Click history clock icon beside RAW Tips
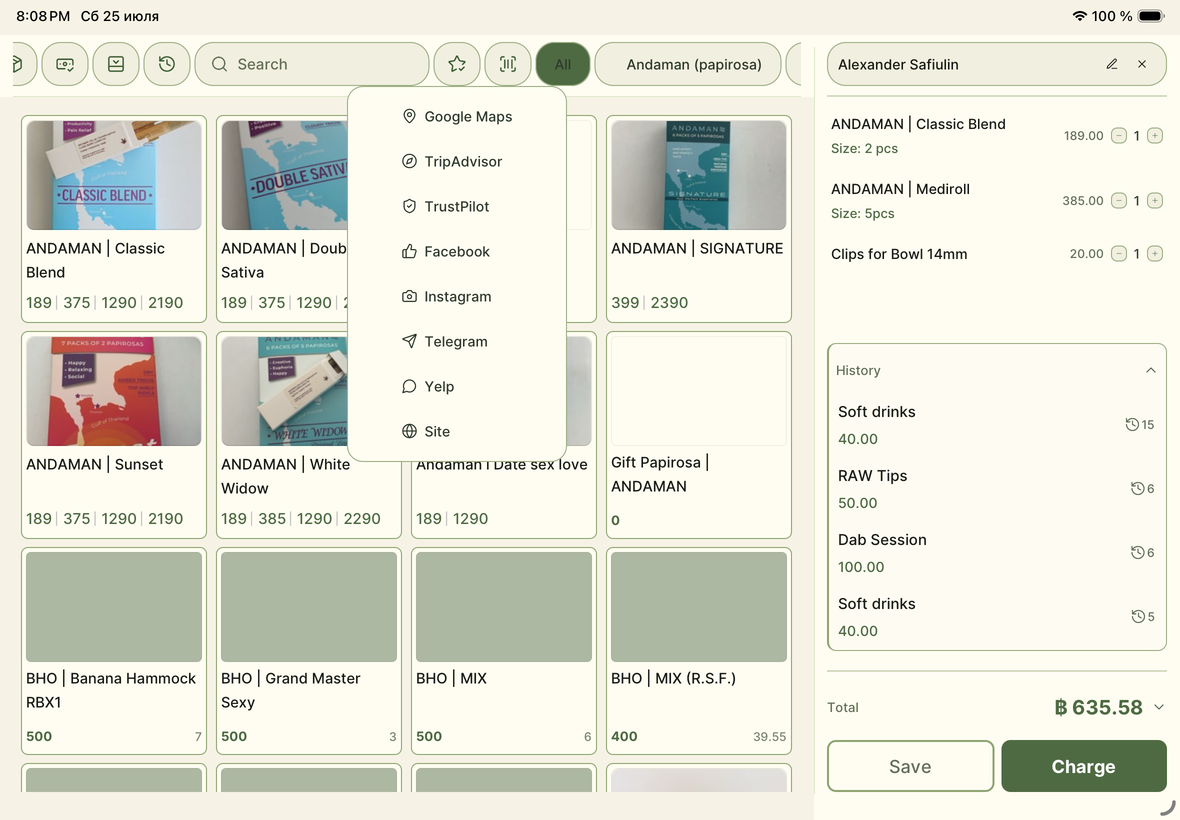 pos(1137,489)
